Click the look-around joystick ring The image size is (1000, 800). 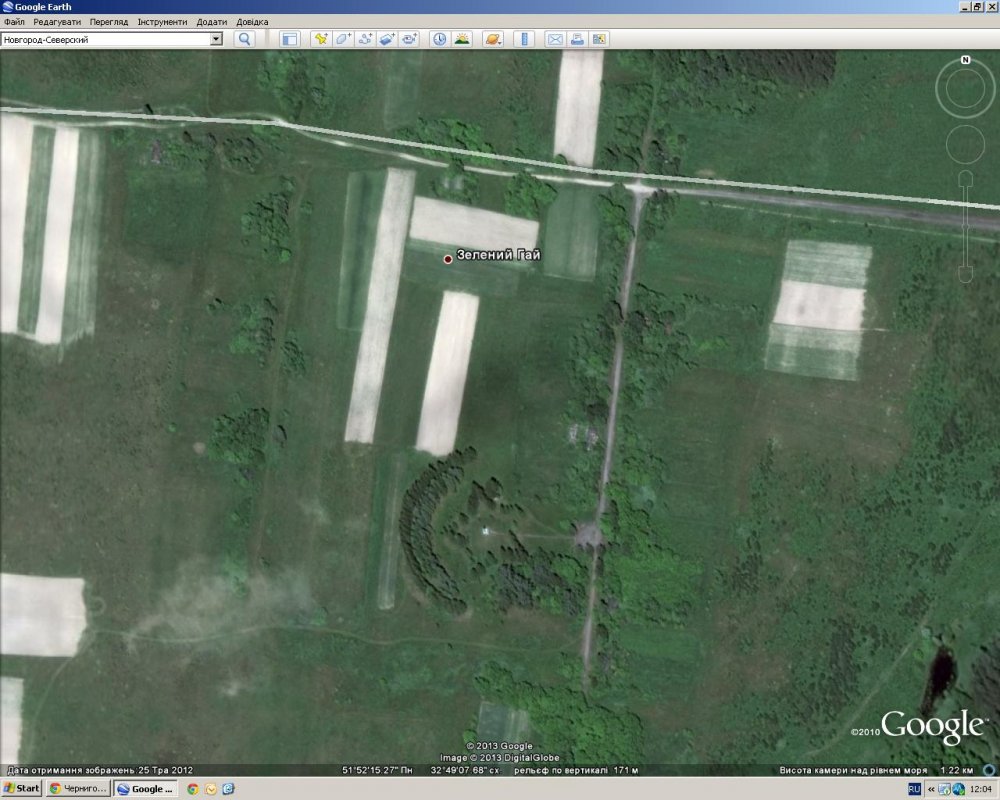coord(966,91)
